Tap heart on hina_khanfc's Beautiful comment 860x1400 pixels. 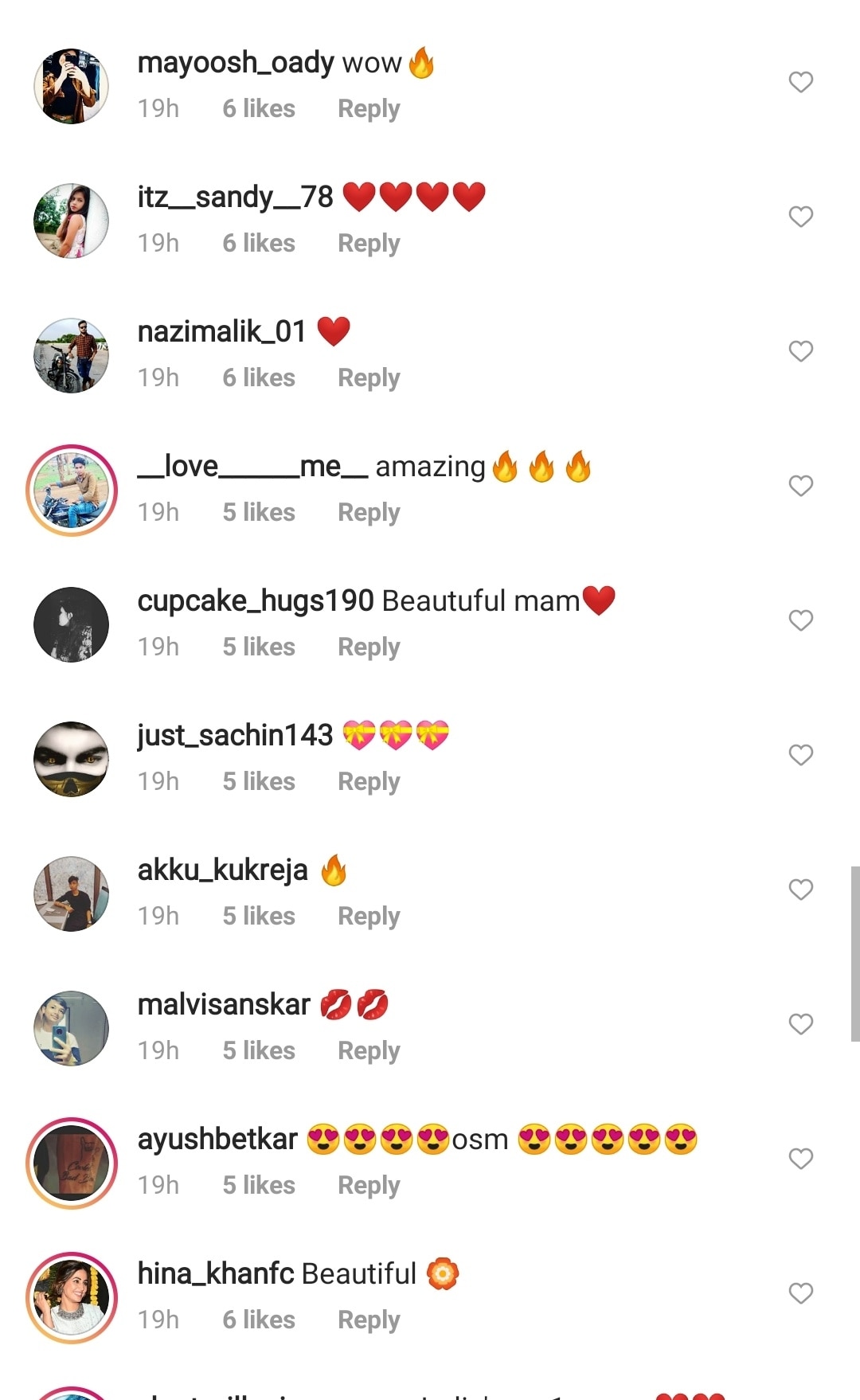[800, 1293]
